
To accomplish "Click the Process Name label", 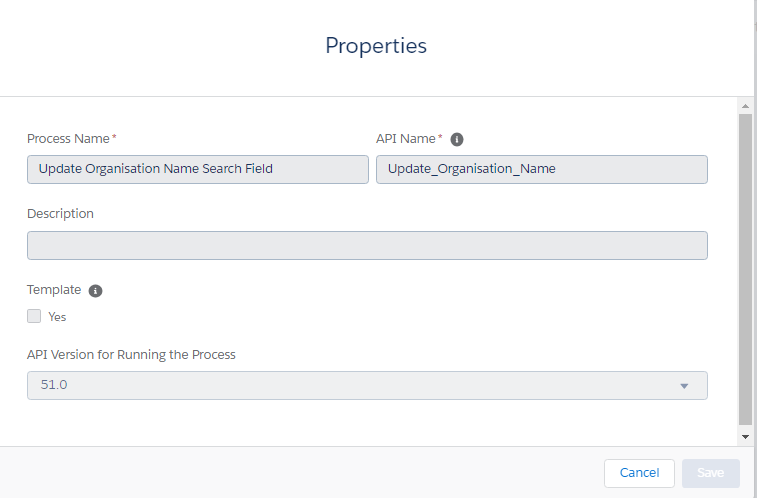I will [x=68, y=139].
